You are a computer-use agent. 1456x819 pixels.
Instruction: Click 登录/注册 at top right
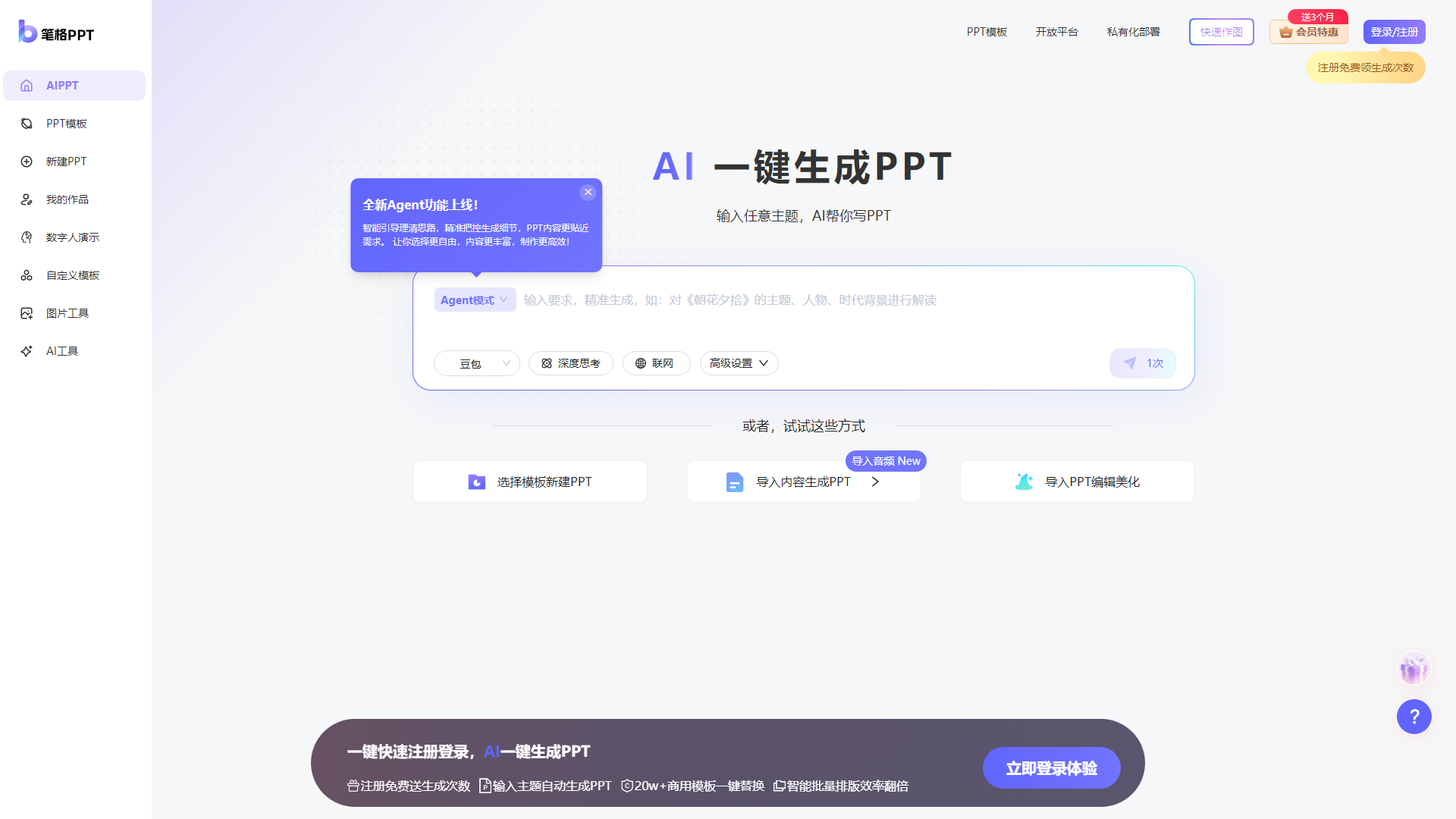[1394, 32]
